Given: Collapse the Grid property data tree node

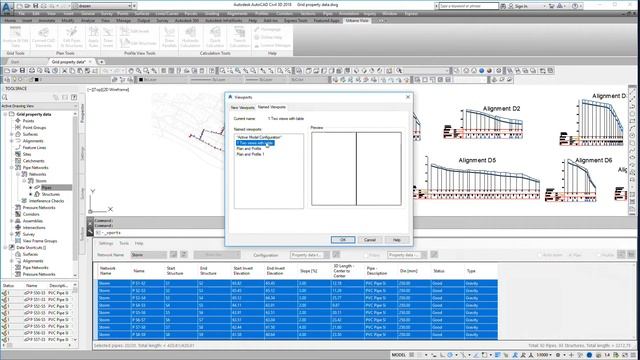Looking at the screenshot, I should [5, 114].
